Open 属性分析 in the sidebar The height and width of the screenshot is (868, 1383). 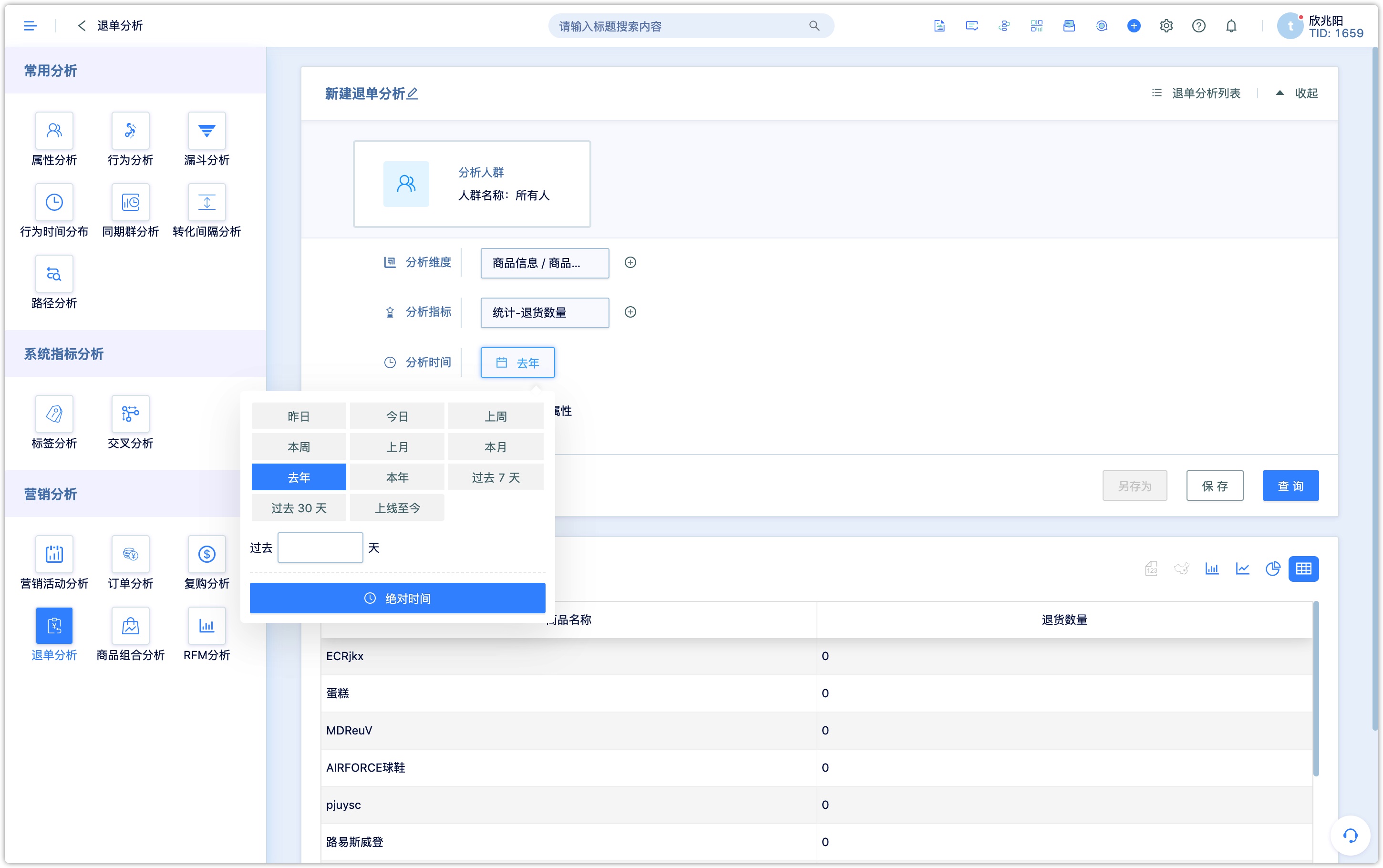pyautogui.click(x=54, y=139)
